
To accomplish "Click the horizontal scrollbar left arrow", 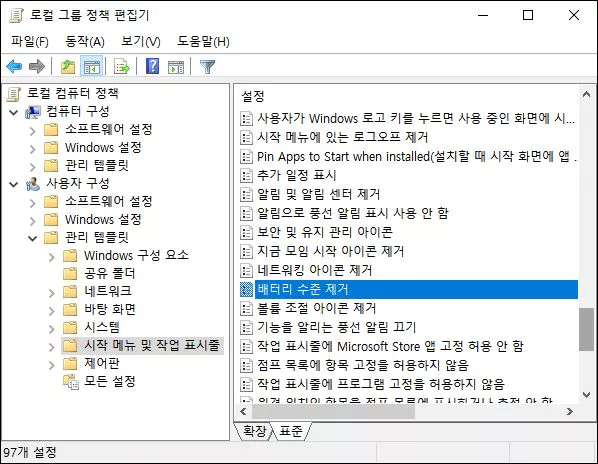I will (243, 411).
